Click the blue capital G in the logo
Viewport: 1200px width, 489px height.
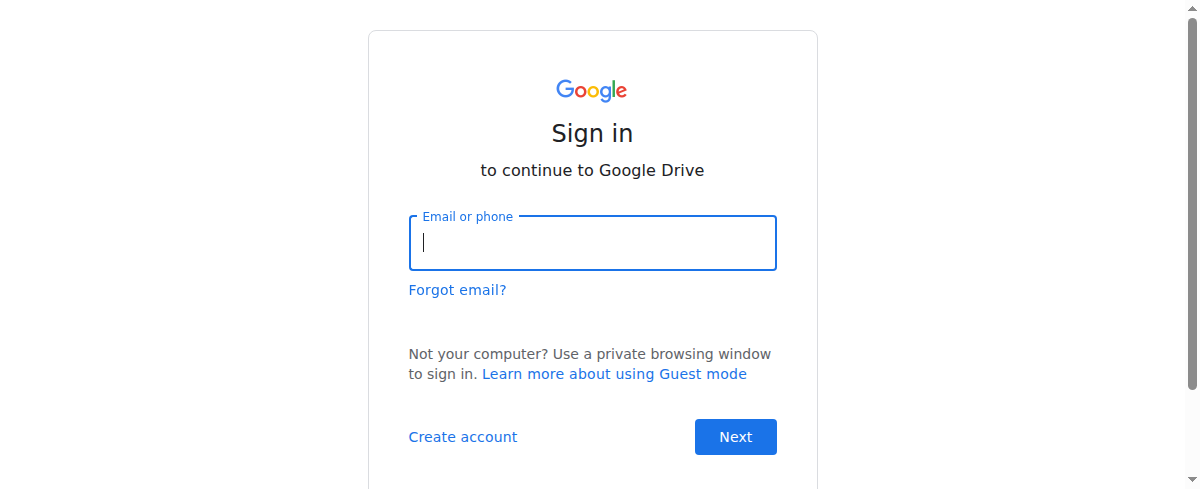[x=565, y=90]
